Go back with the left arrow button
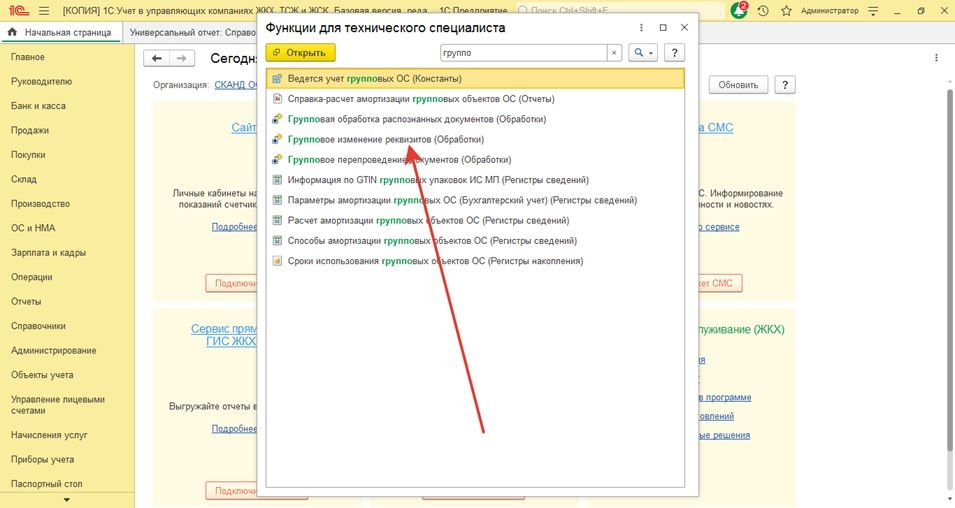Screen dimensions: 955x508 157,58
